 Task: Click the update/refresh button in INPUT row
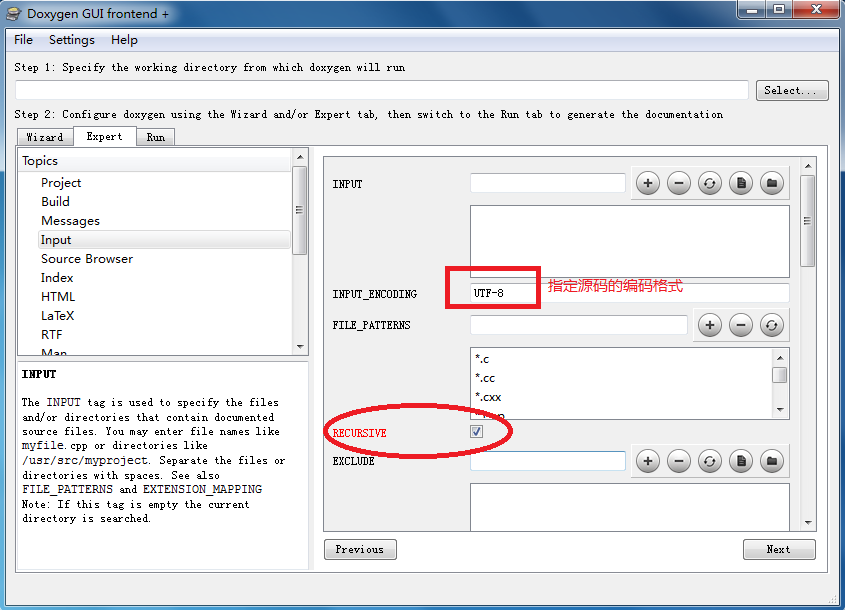coord(710,183)
